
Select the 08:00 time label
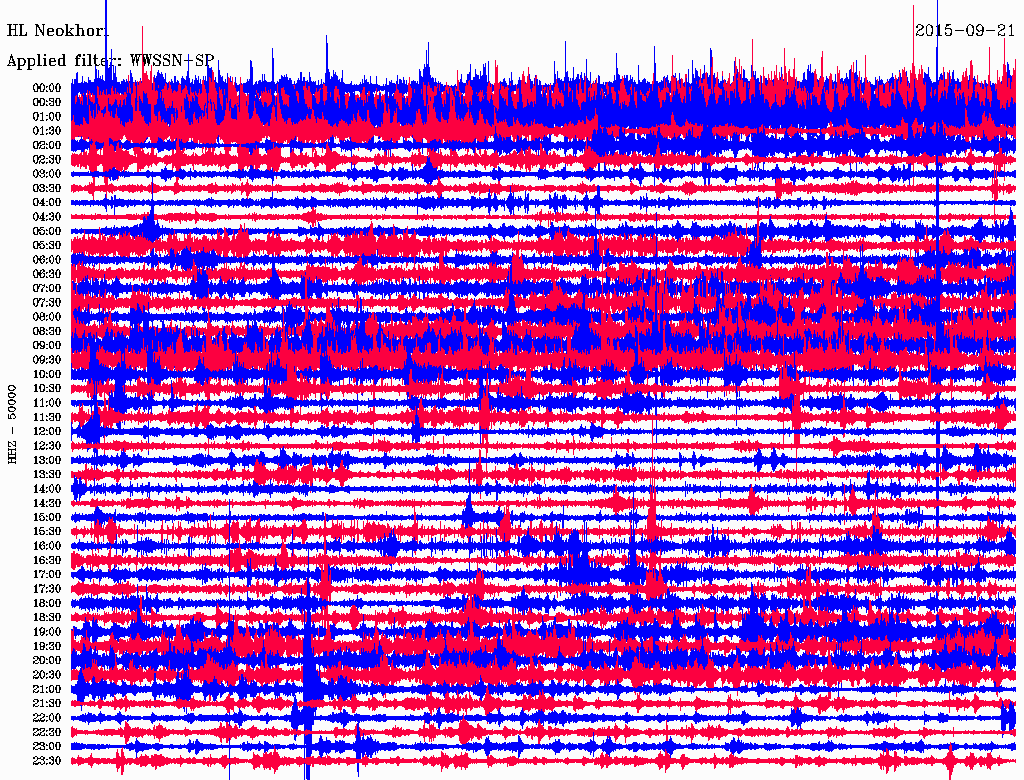47,317
